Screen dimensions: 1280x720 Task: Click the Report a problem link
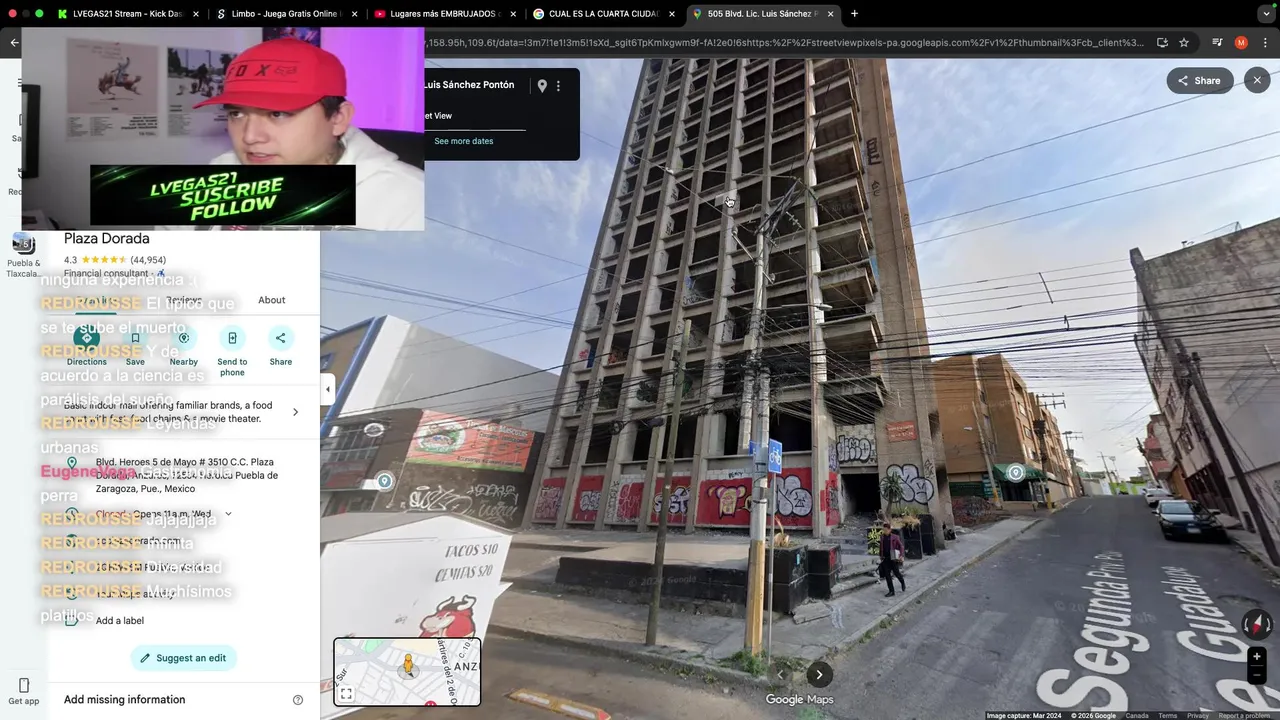point(1244,716)
